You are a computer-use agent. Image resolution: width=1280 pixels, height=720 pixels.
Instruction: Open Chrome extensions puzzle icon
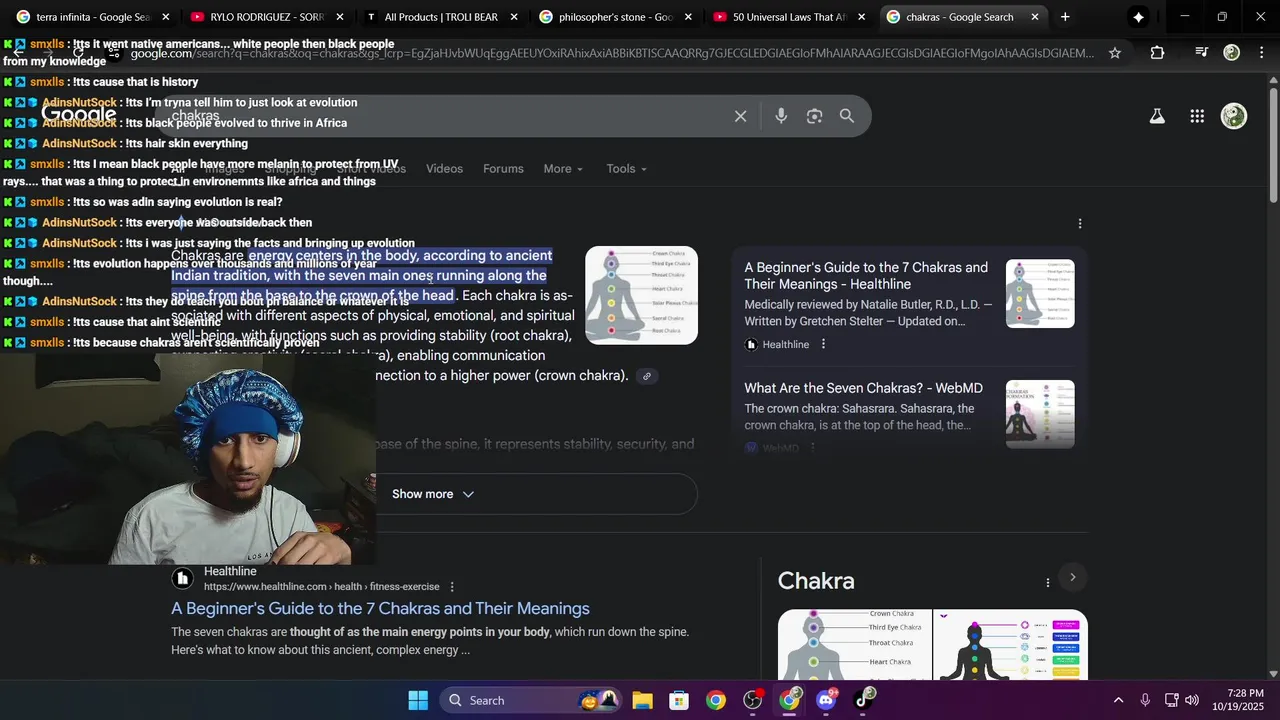(1157, 53)
